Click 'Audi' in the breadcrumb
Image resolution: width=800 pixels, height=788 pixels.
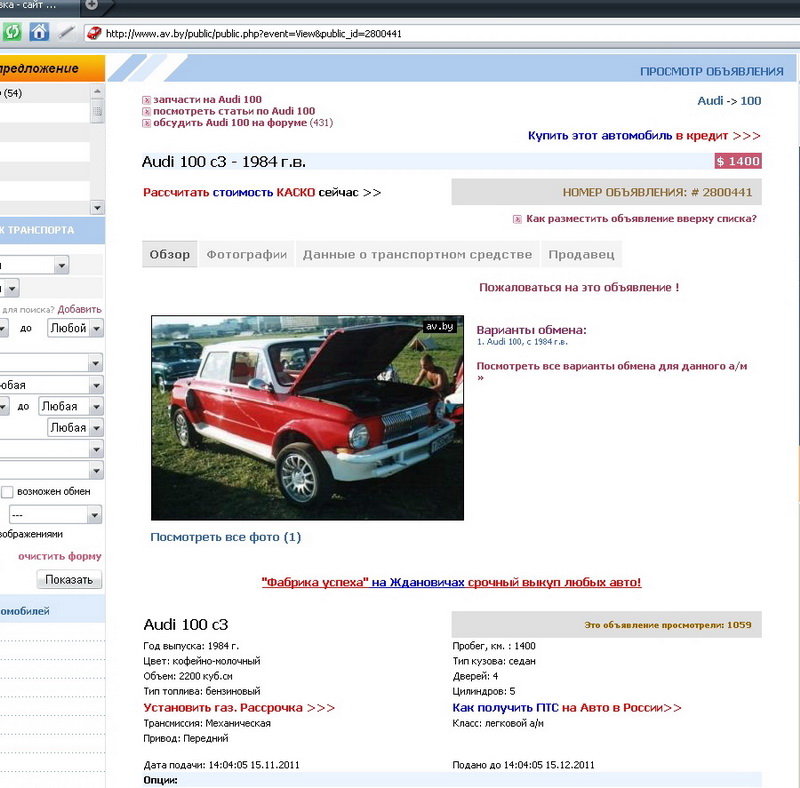pos(710,101)
